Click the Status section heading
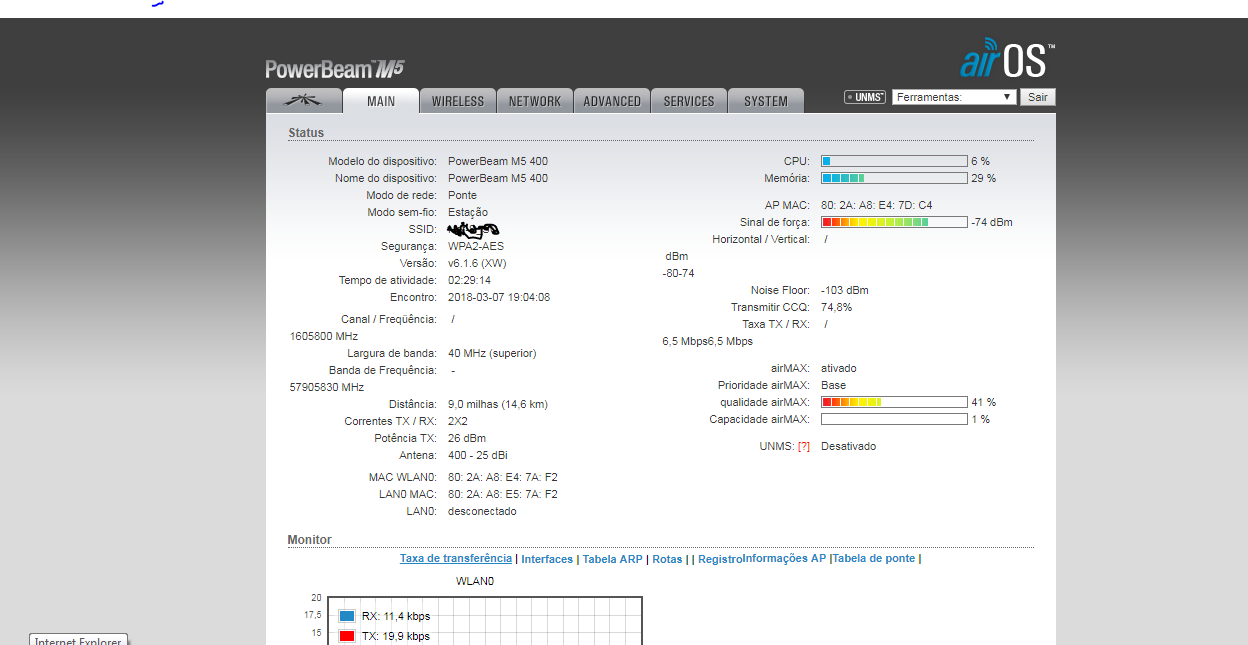The height and width of the screenshot is (645, 1248). pyautogui.click(x=306, y=132)
